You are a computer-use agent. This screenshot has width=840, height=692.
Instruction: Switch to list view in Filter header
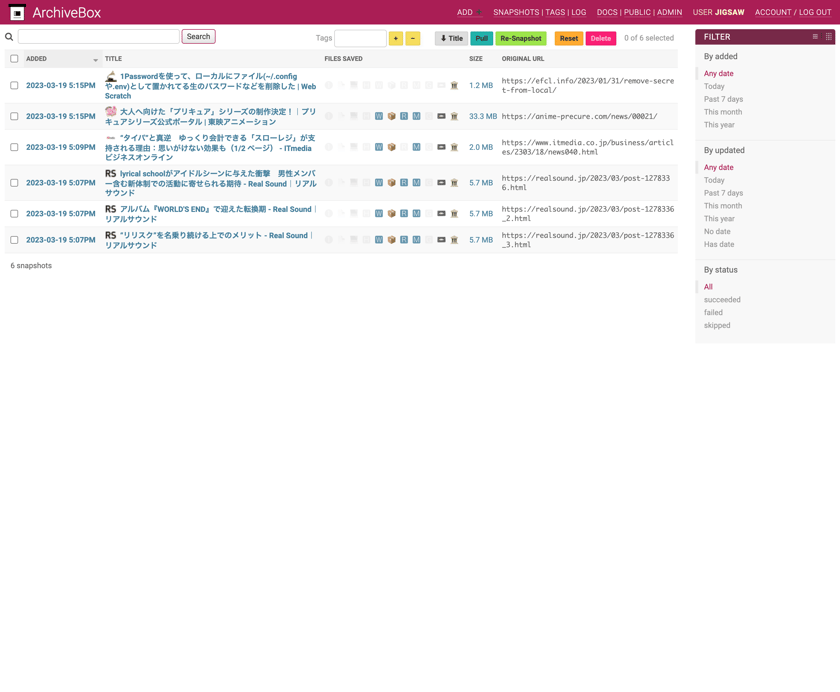(x=815, y=37)
